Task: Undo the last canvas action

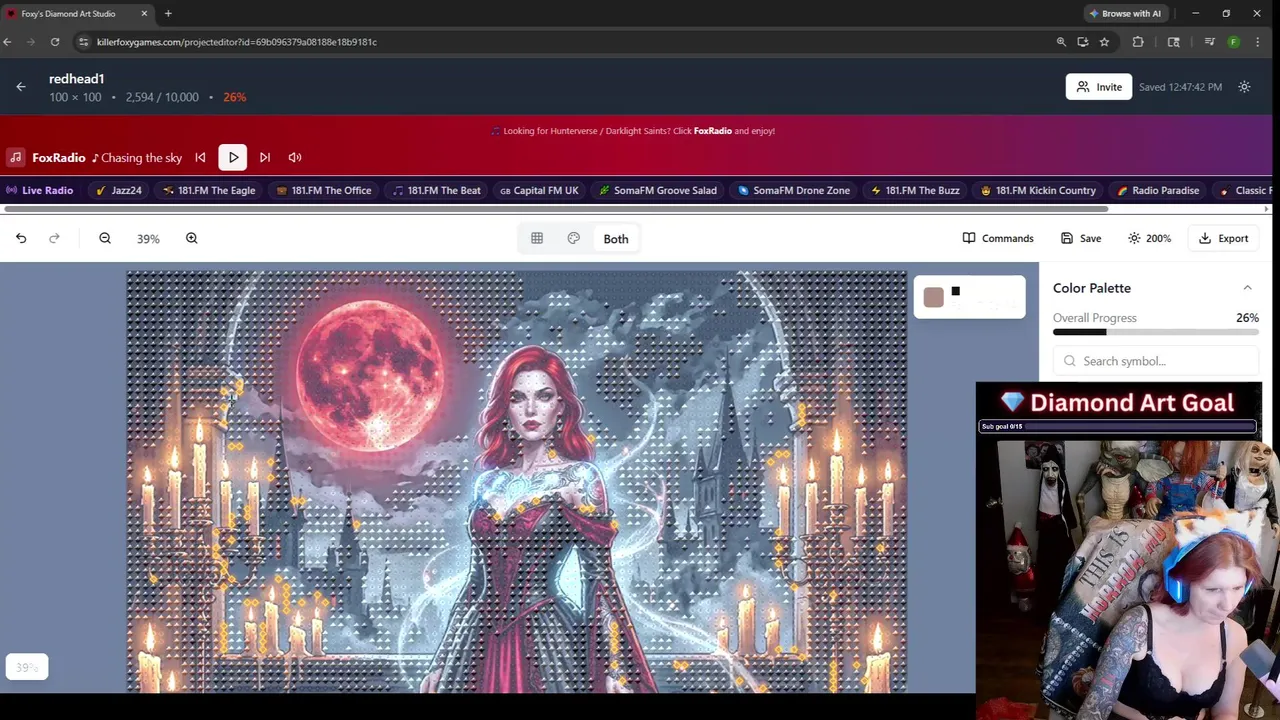Action: [x=21, y=238]
